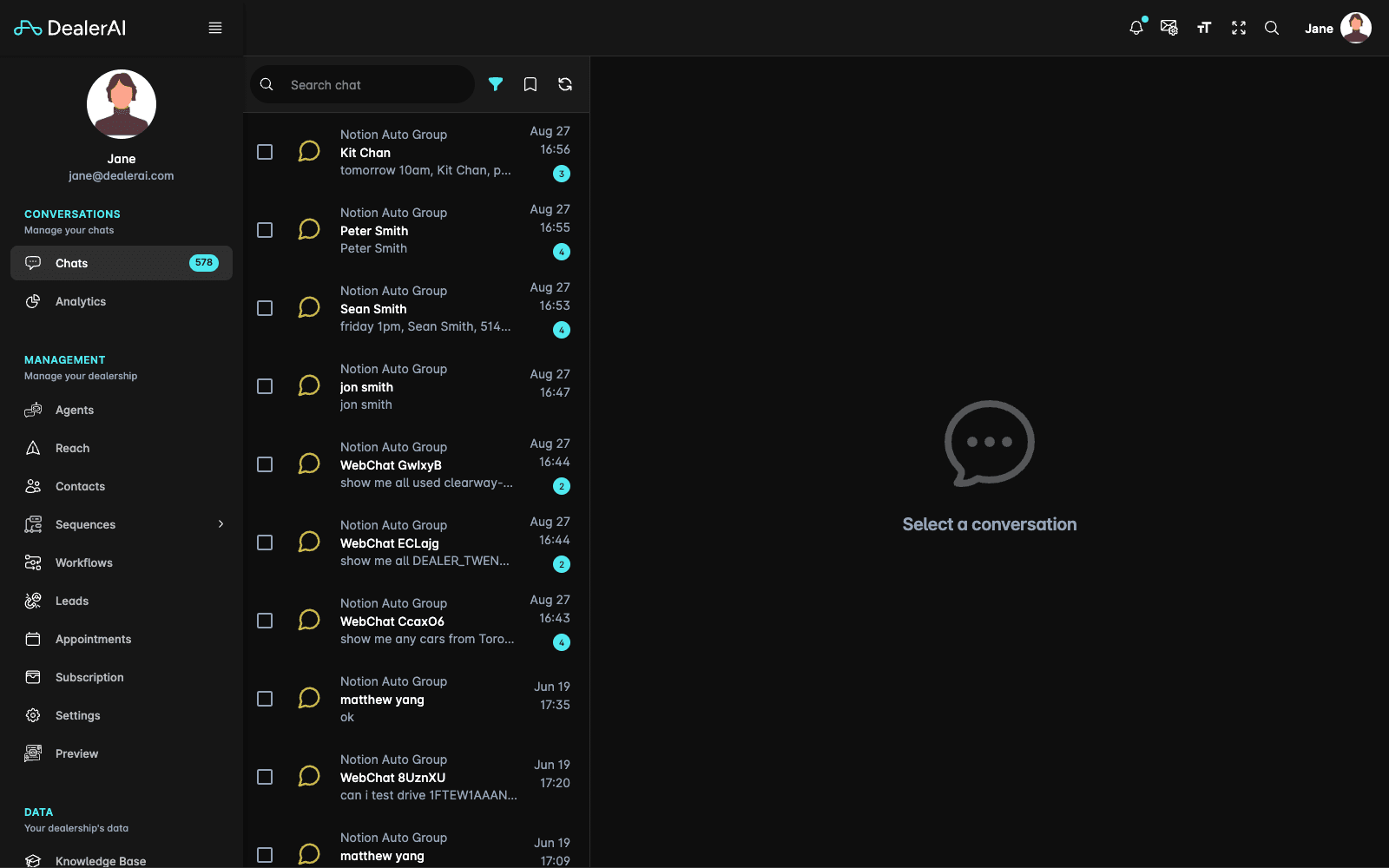Open mail settings icon in header
Image resolution: width=1389 pixels, height=868 pixels.
pos(1169,28)
